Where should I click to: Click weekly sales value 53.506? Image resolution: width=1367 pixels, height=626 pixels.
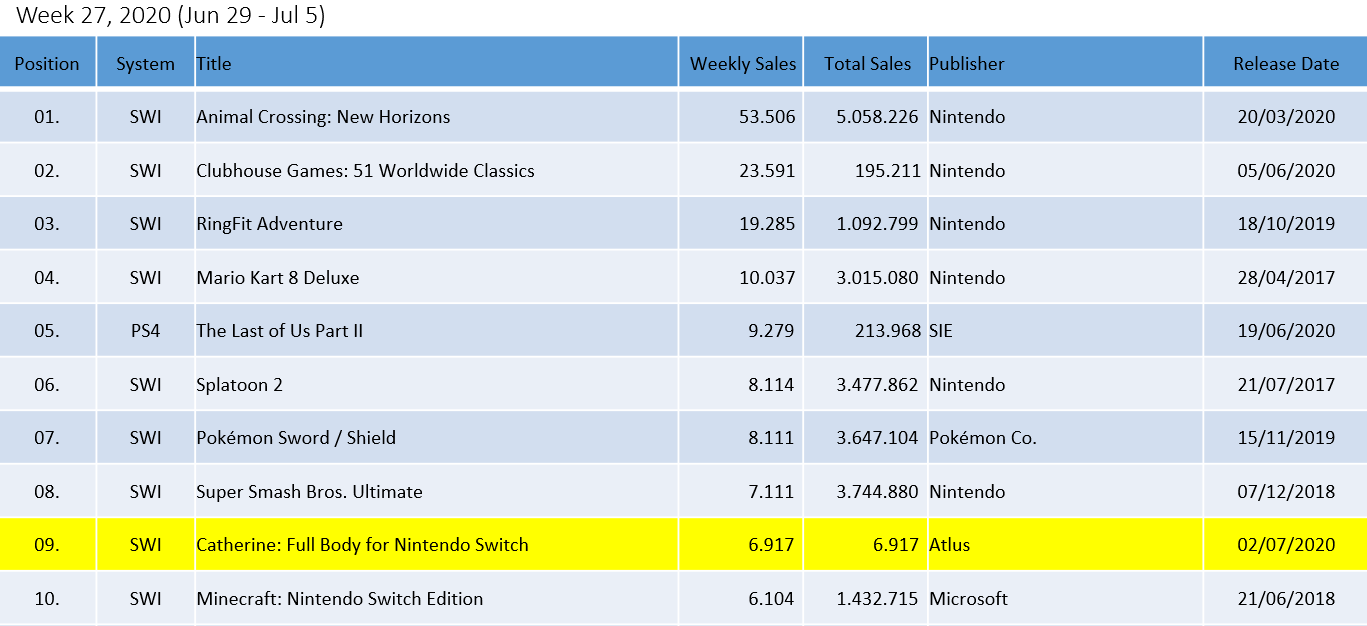point(767,117)
